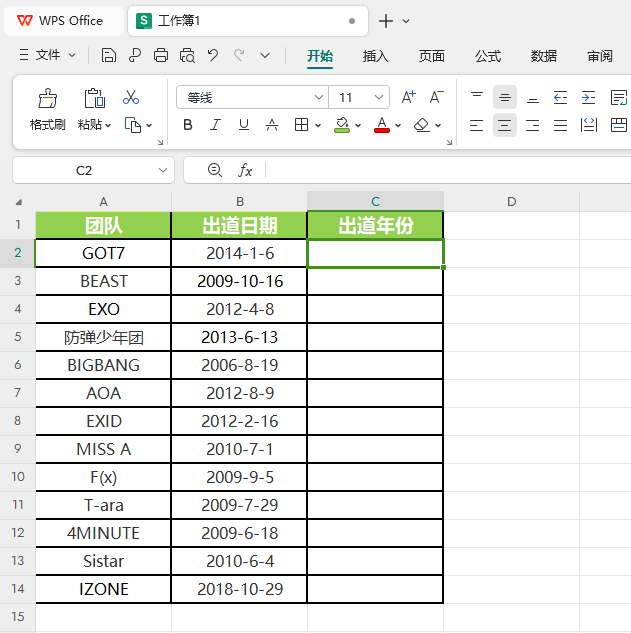Select row 5 header

tap(17, 337)
